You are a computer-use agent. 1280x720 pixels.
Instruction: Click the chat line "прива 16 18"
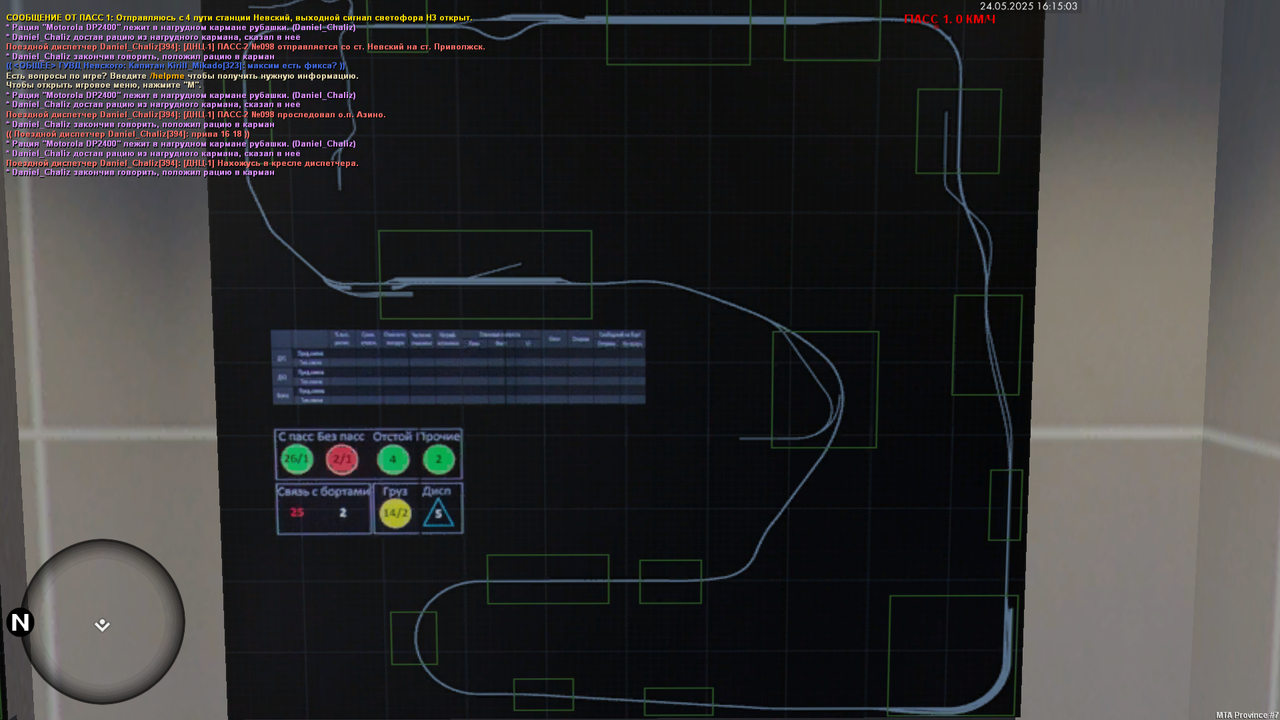[x=128, y=134]
